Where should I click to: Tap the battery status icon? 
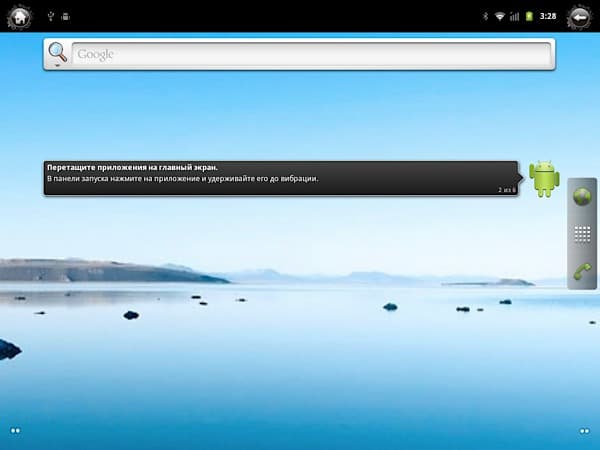(x=529, y=16)
